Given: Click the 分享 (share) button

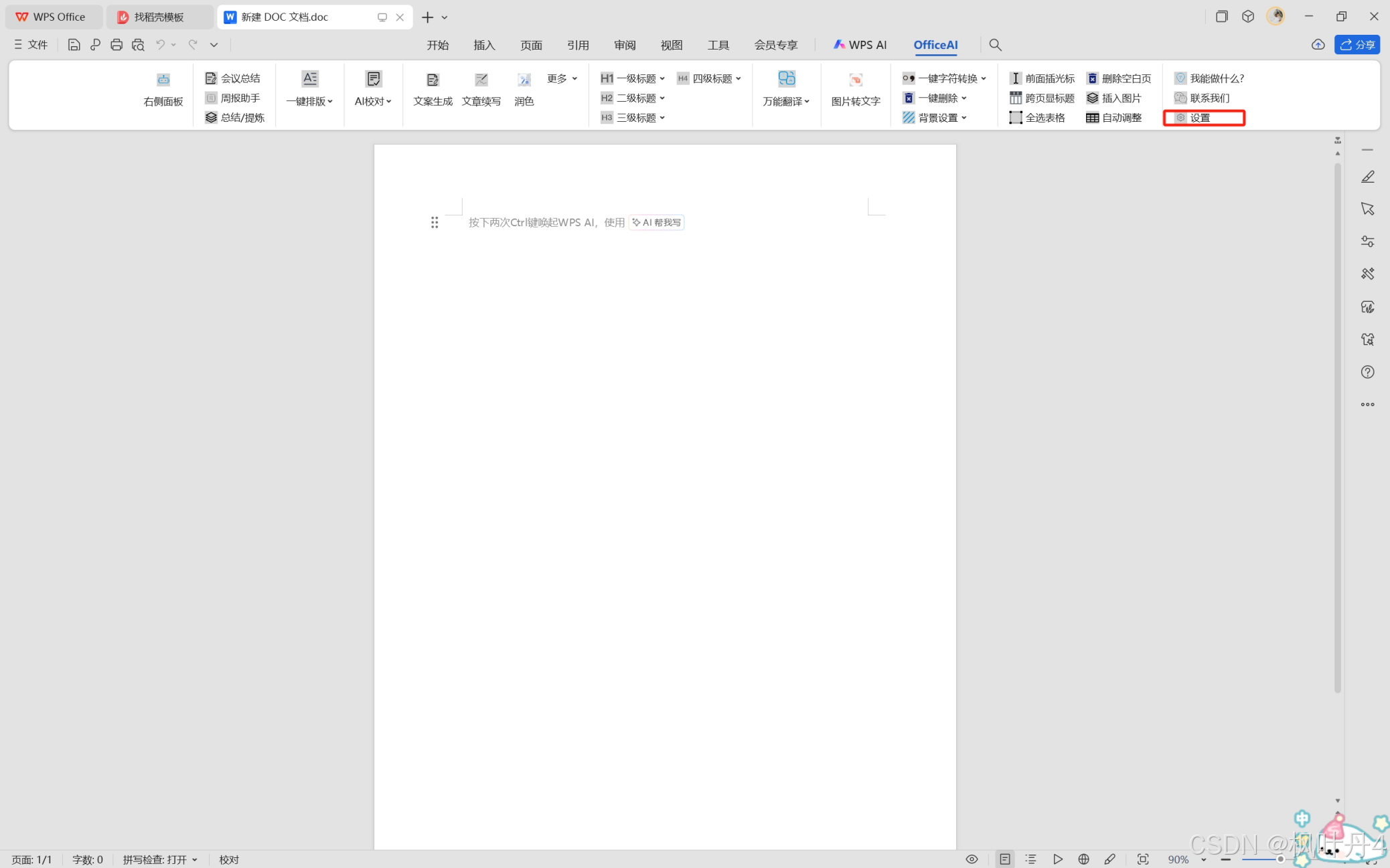Looking at the screenshot, I should (x=1357, y=45).
